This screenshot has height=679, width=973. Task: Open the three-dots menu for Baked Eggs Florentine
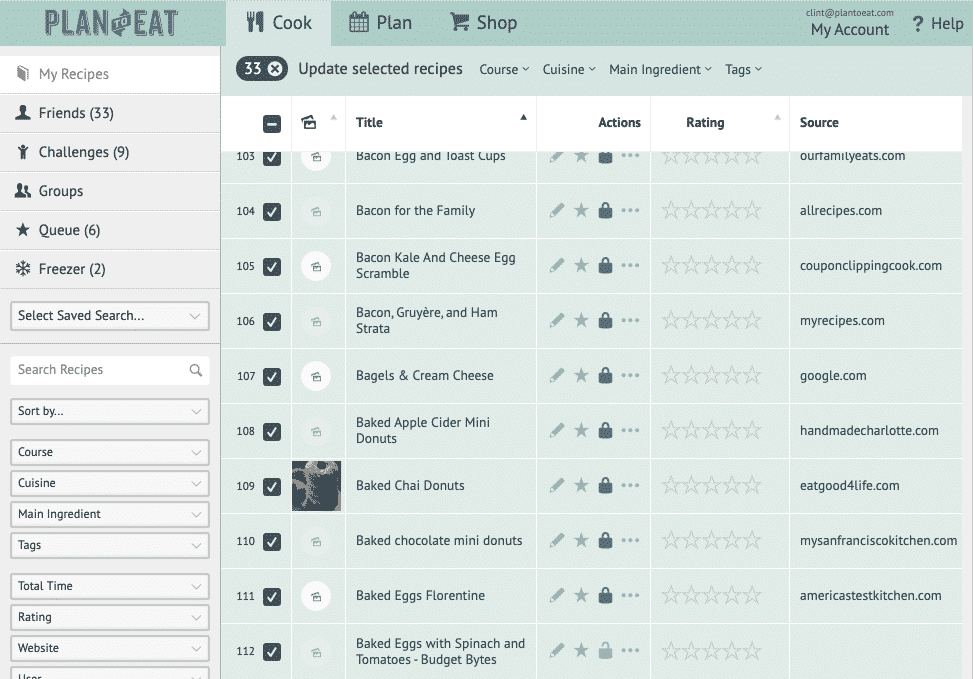point(630,596)
